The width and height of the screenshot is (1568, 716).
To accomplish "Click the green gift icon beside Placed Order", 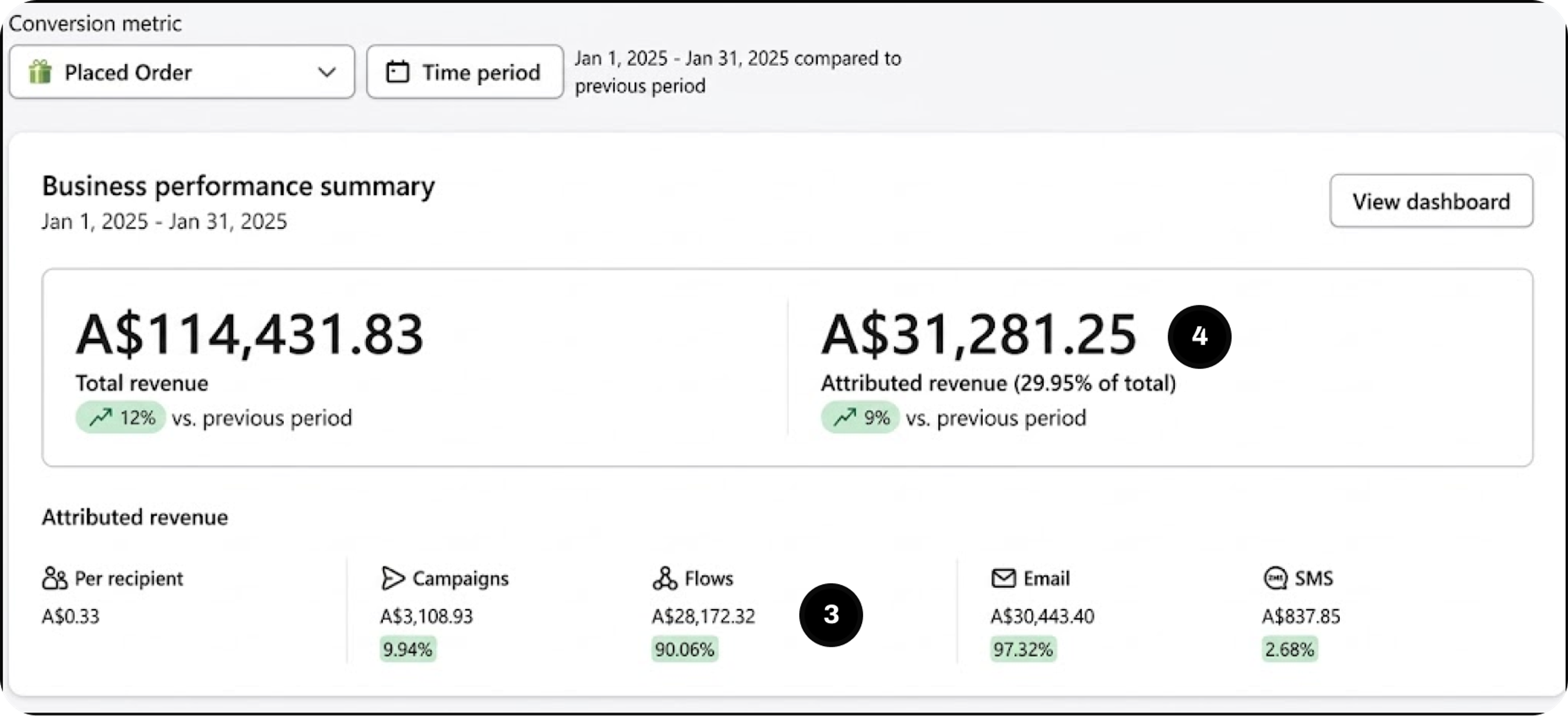I will 40,72.
